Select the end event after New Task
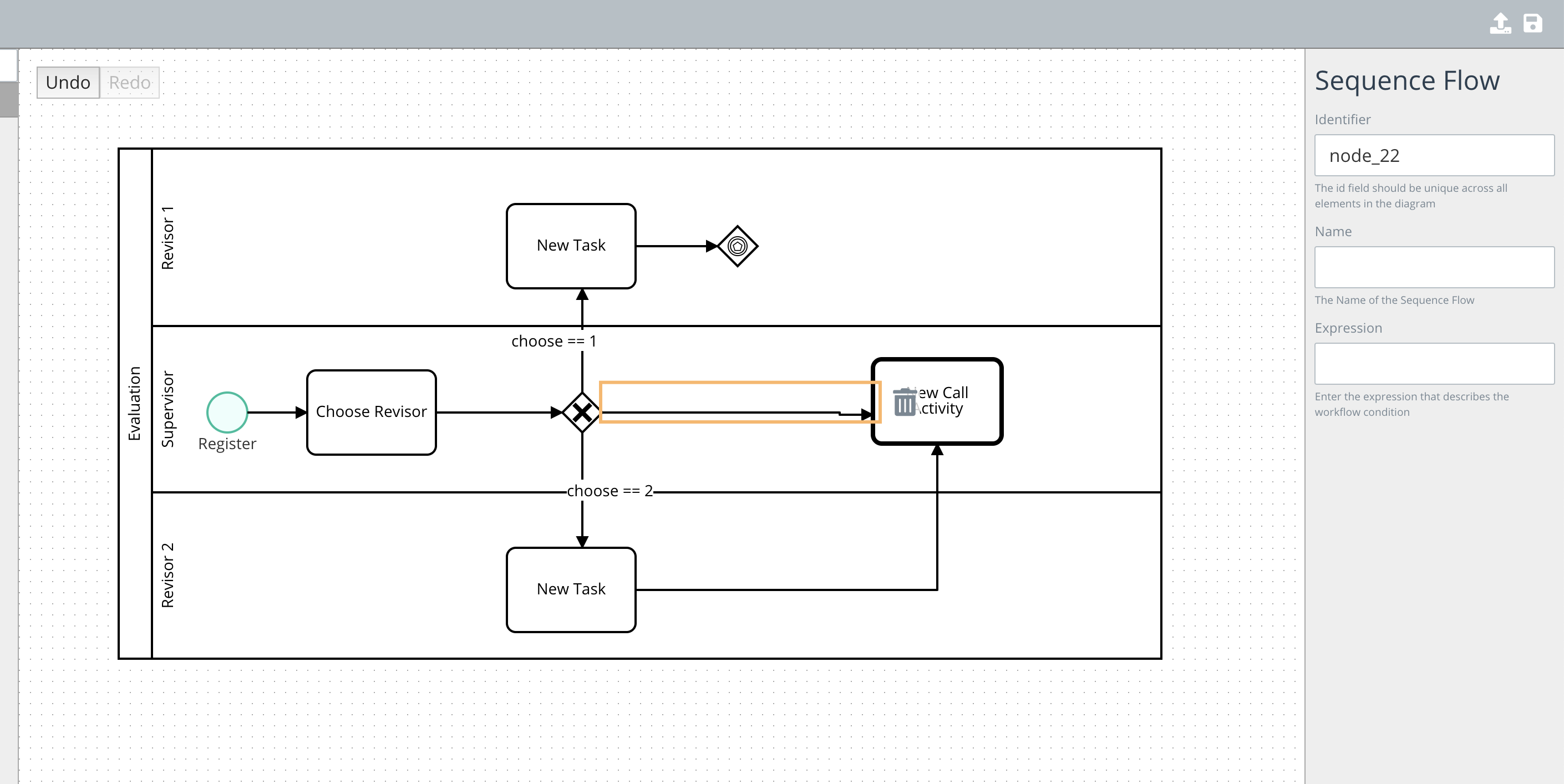 737,245
